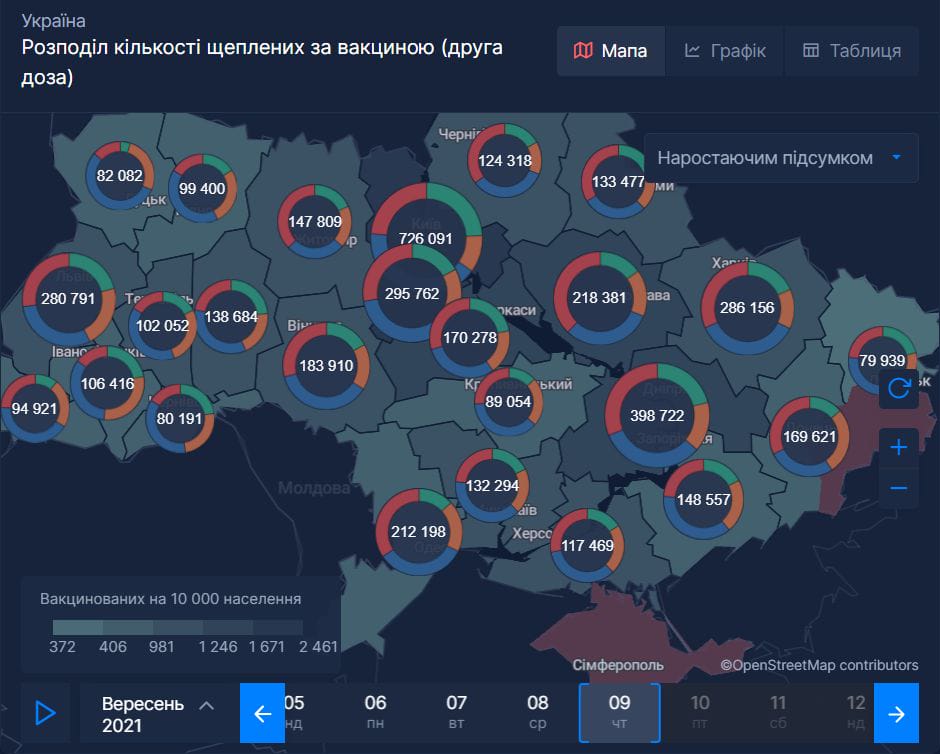Advance dates with the right arrow button
This screenshot has width=940, height=754.
pyautogui.click(x=897, y=713)
